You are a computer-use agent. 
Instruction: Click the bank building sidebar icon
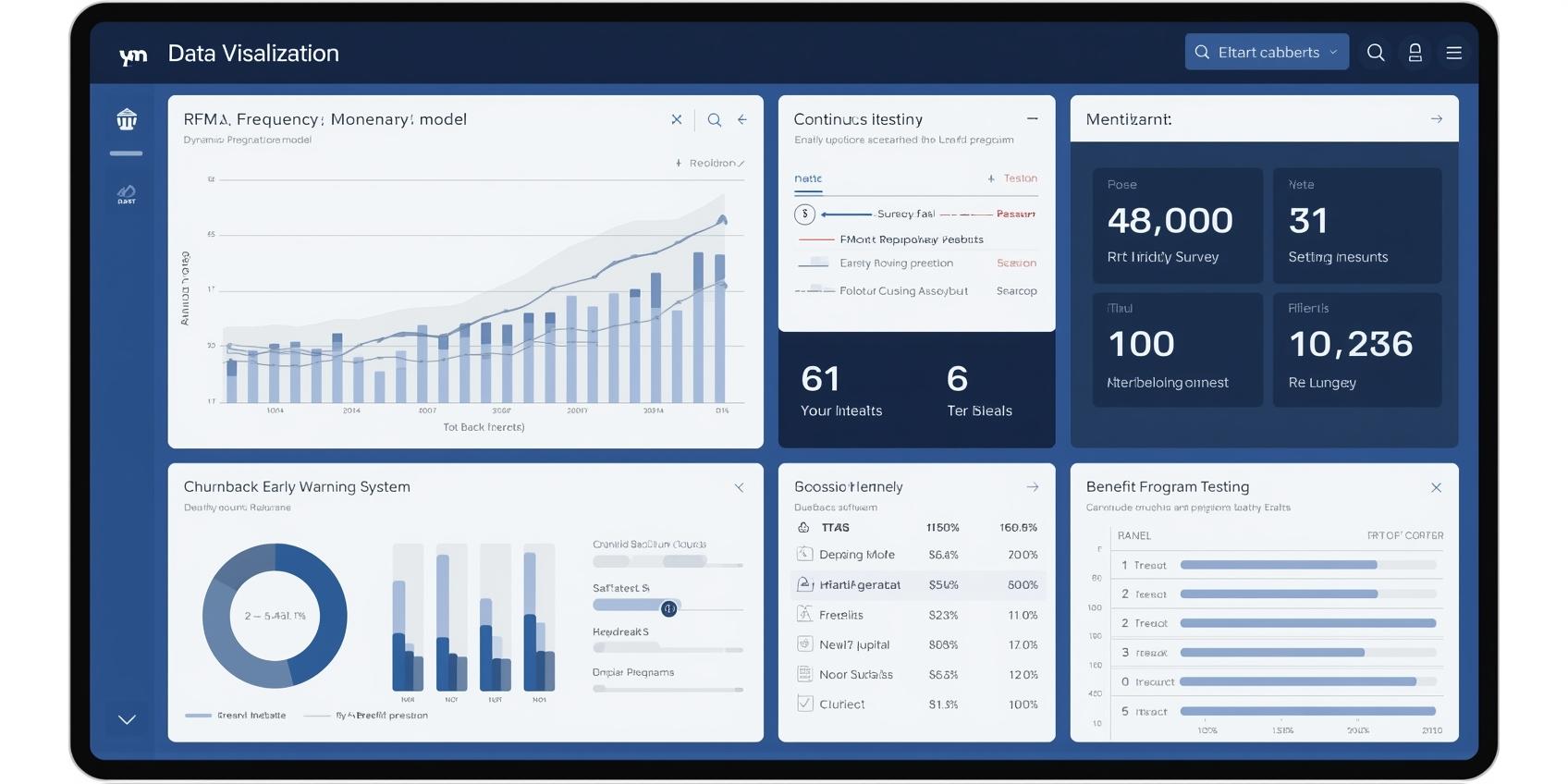(x=127, y=119)
